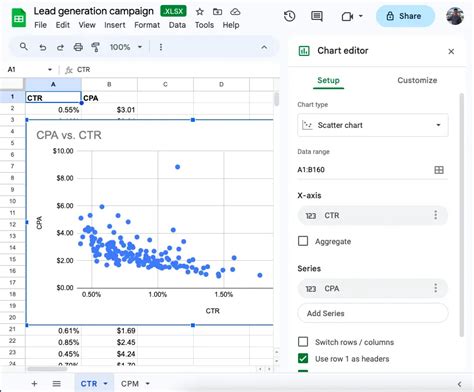Viewport: 474px width, 392px height.
Task: Open the Google Sheets home icon
Action: (x=19, y=18)
